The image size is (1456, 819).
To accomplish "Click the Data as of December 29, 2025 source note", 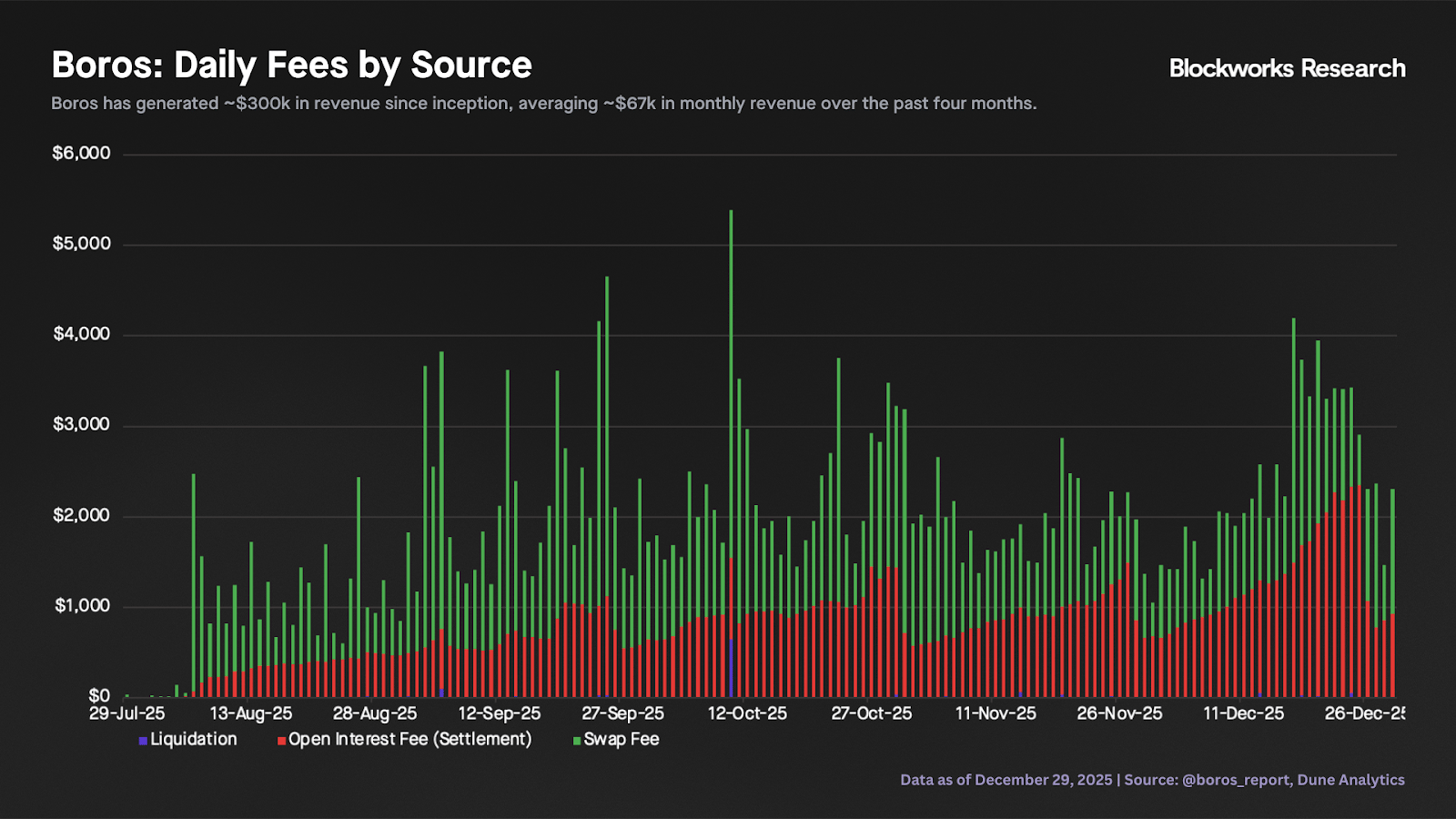I will tap(1152, 780).
